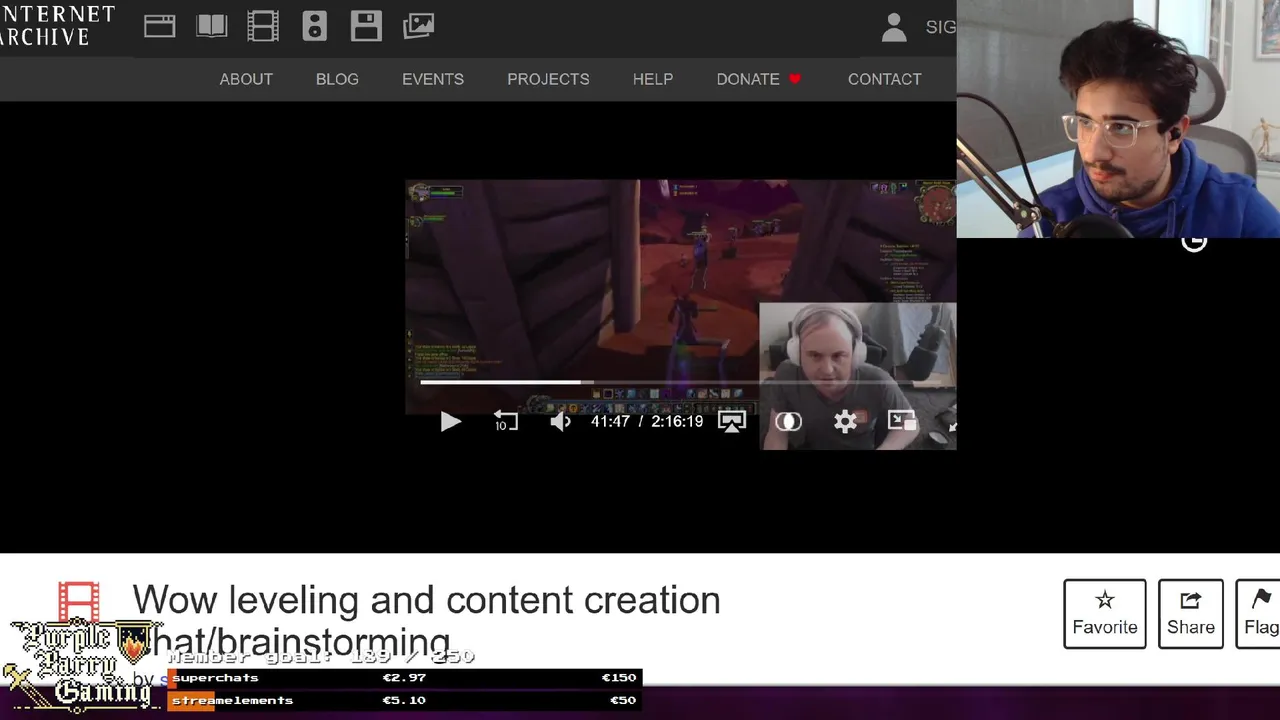Click the 41:47 / 2:16:19 time display
The width and height of the screenshot is (1280, 720).
[x=646, y=422]
